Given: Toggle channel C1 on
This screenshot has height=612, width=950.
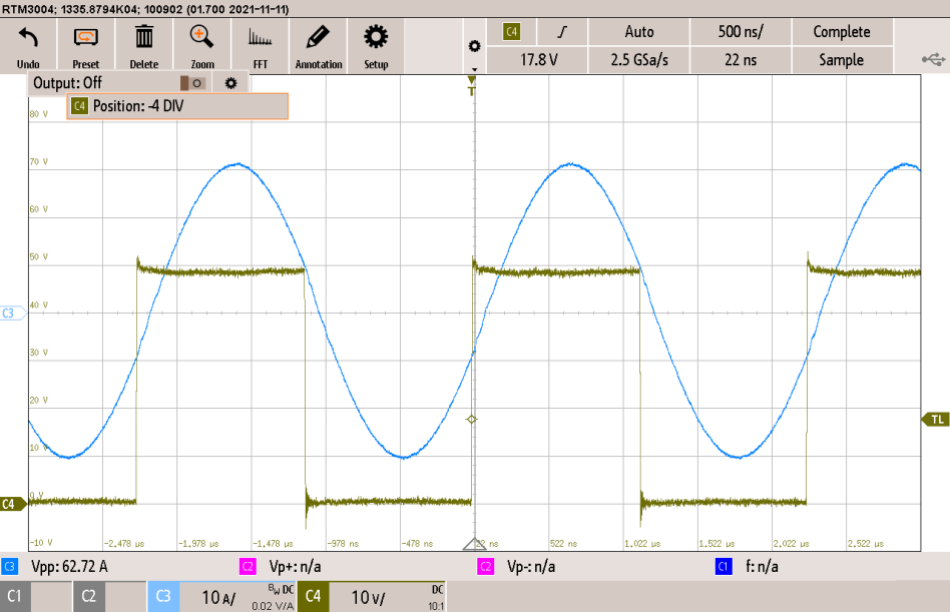Looking at the screenshot, I should tap(15, 596).
